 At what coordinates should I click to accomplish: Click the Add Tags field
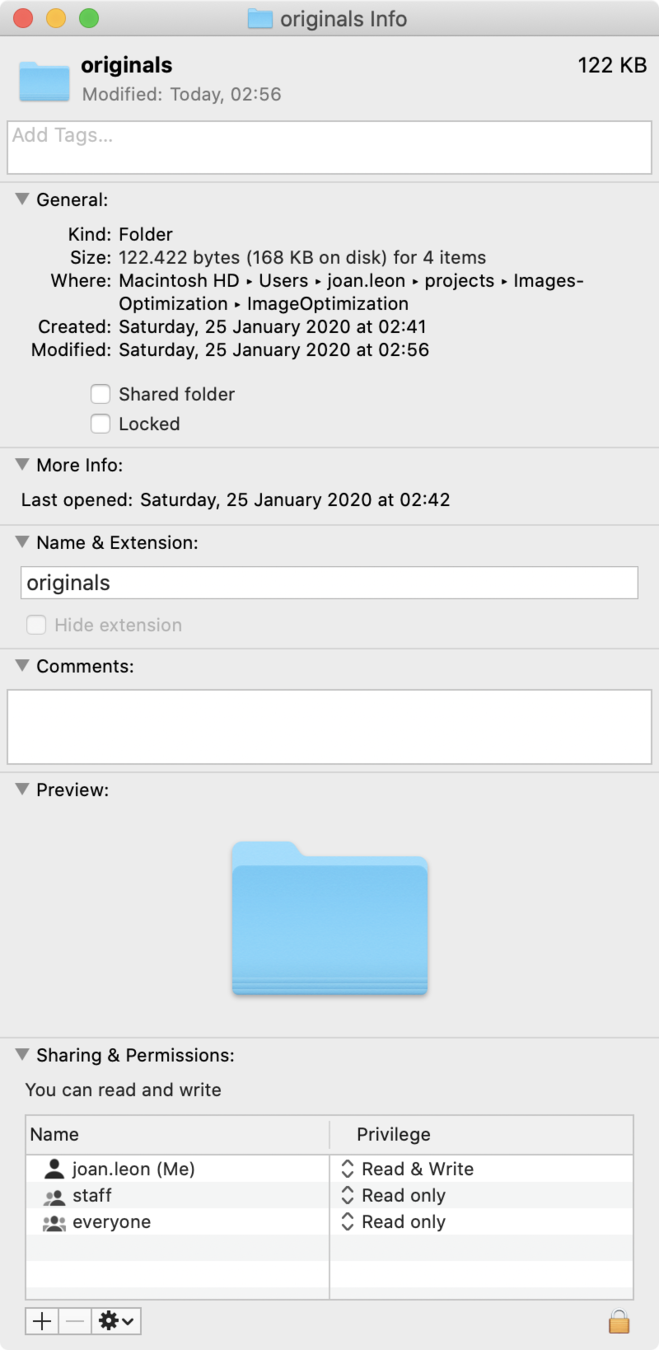pos(329,148)
